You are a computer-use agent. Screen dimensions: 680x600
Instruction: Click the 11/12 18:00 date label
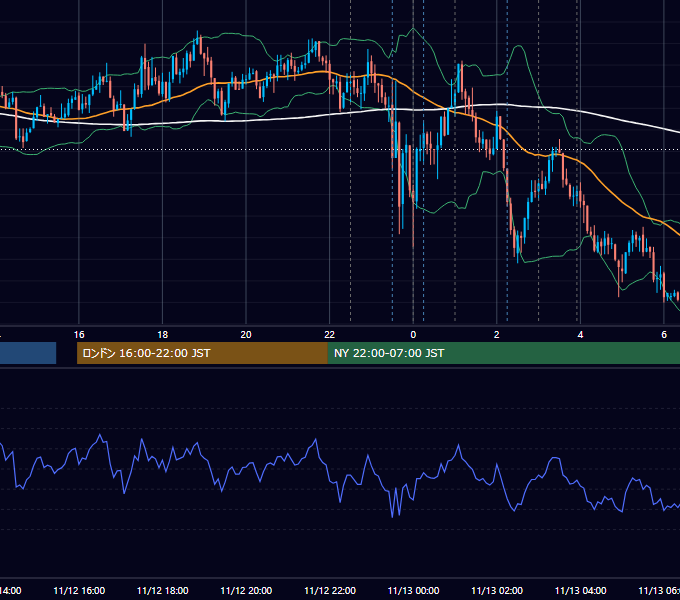[x=163, y=590]
